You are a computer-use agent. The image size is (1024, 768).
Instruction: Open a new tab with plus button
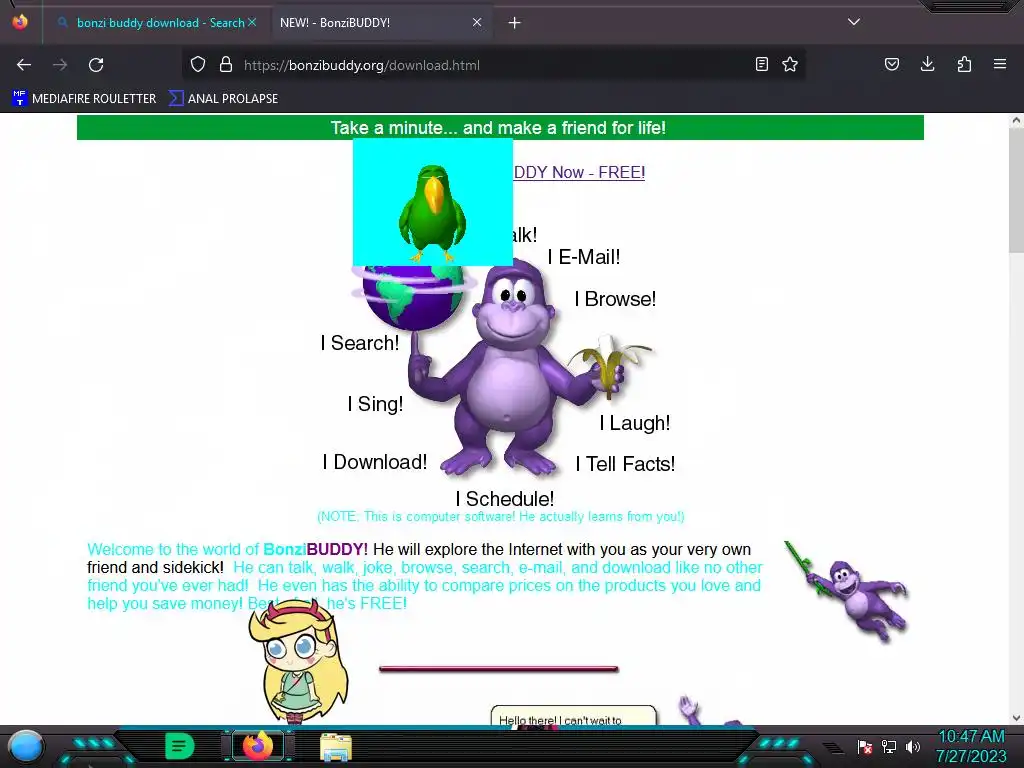click(515, 23)
